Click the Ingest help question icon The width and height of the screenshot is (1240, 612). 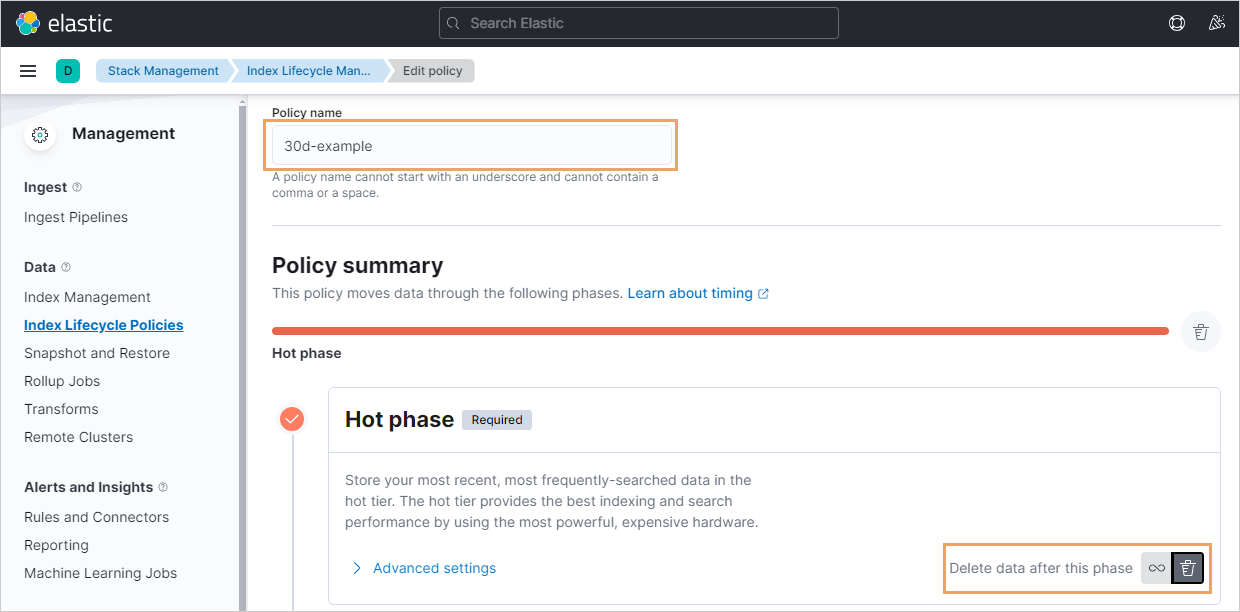pyautogui.click(x=78, y=187)
